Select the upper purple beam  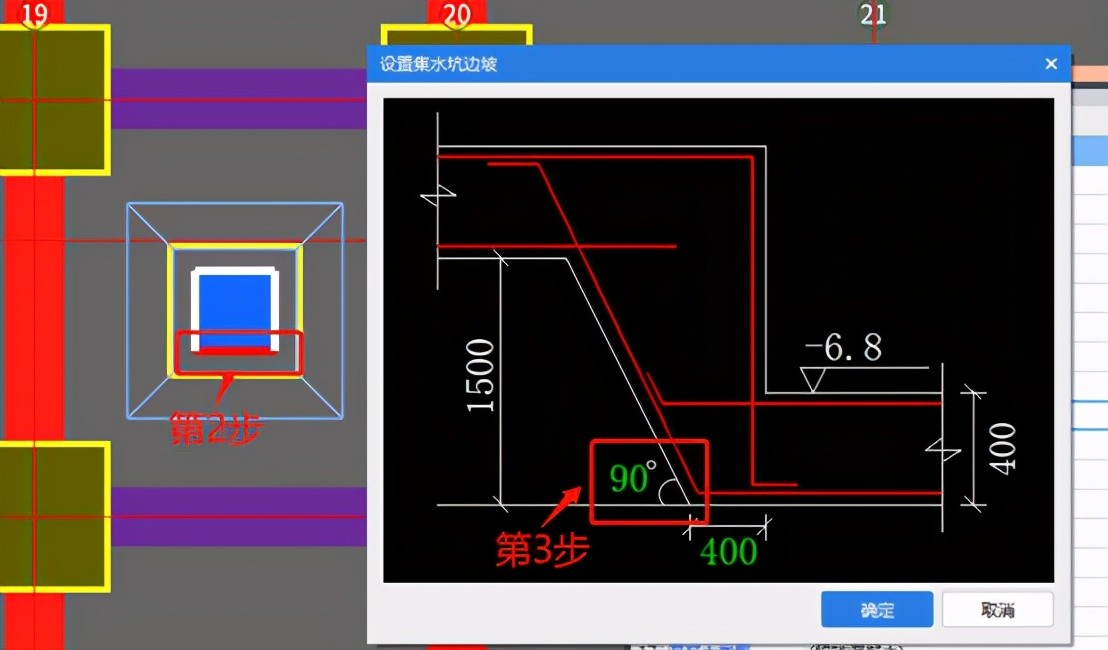(238, 99)
